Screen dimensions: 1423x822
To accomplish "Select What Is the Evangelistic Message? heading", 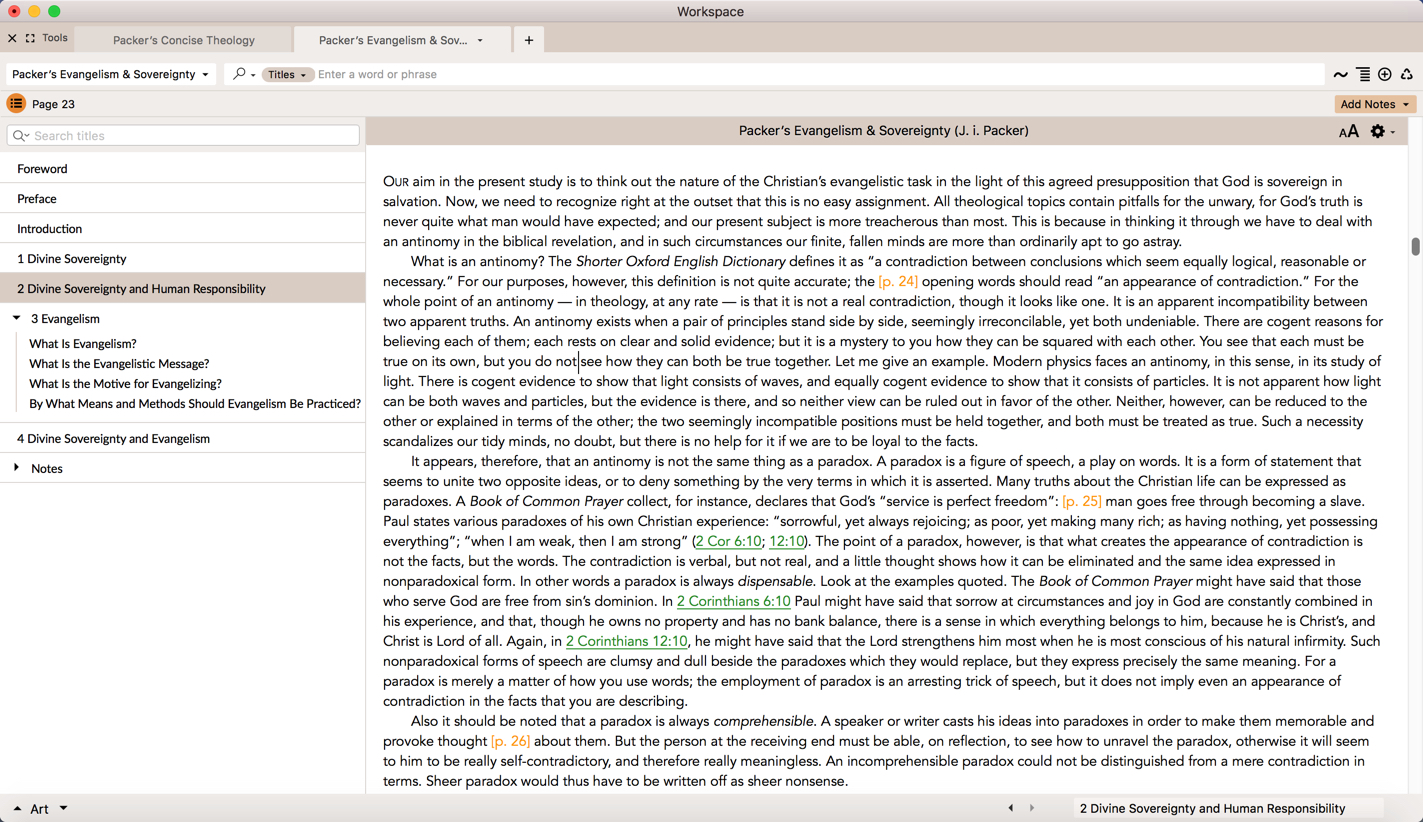I will [x=119, y=364].
